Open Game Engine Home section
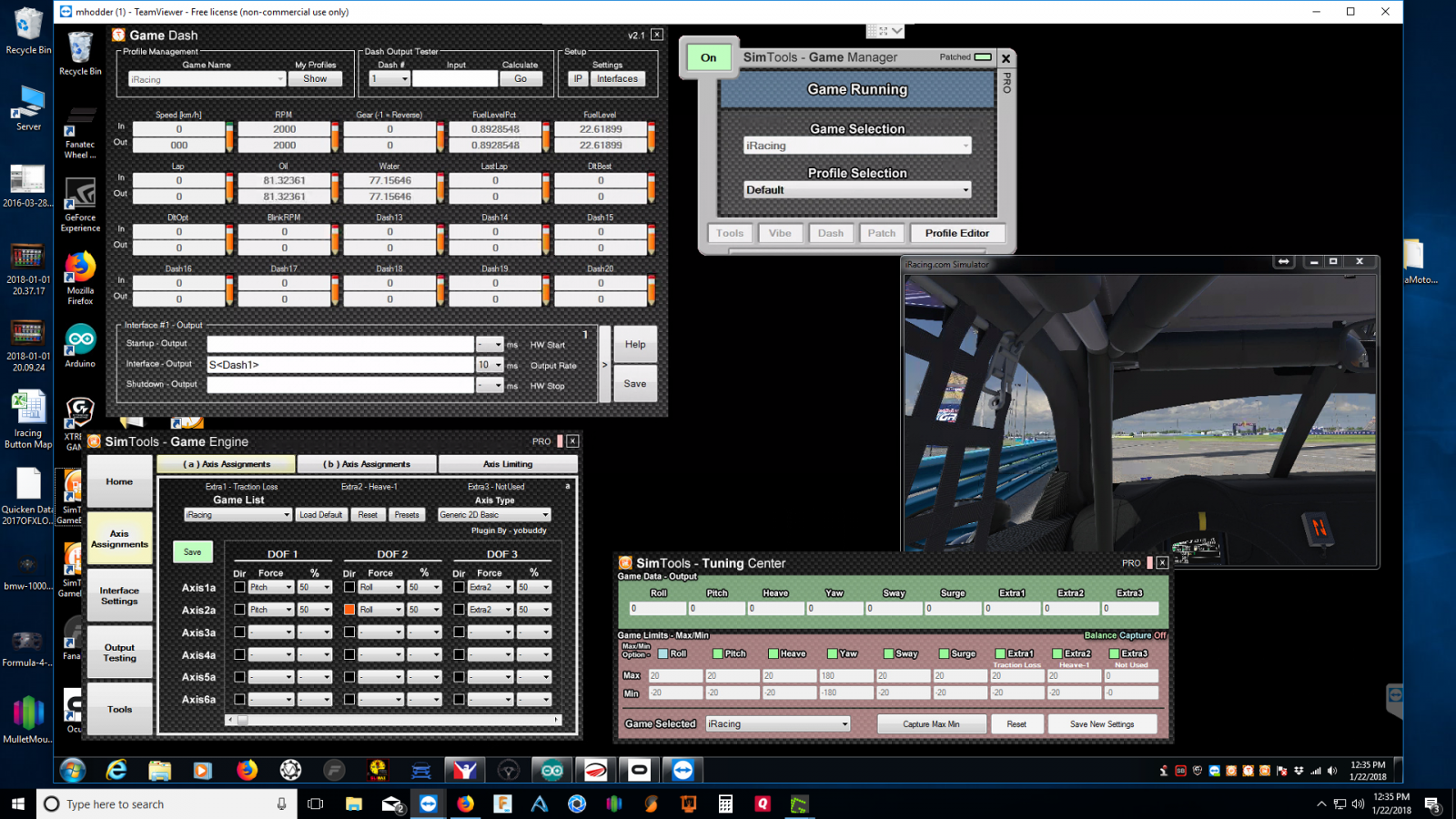1456x819 pixels. pyautogui.click(x=119, y=481)
